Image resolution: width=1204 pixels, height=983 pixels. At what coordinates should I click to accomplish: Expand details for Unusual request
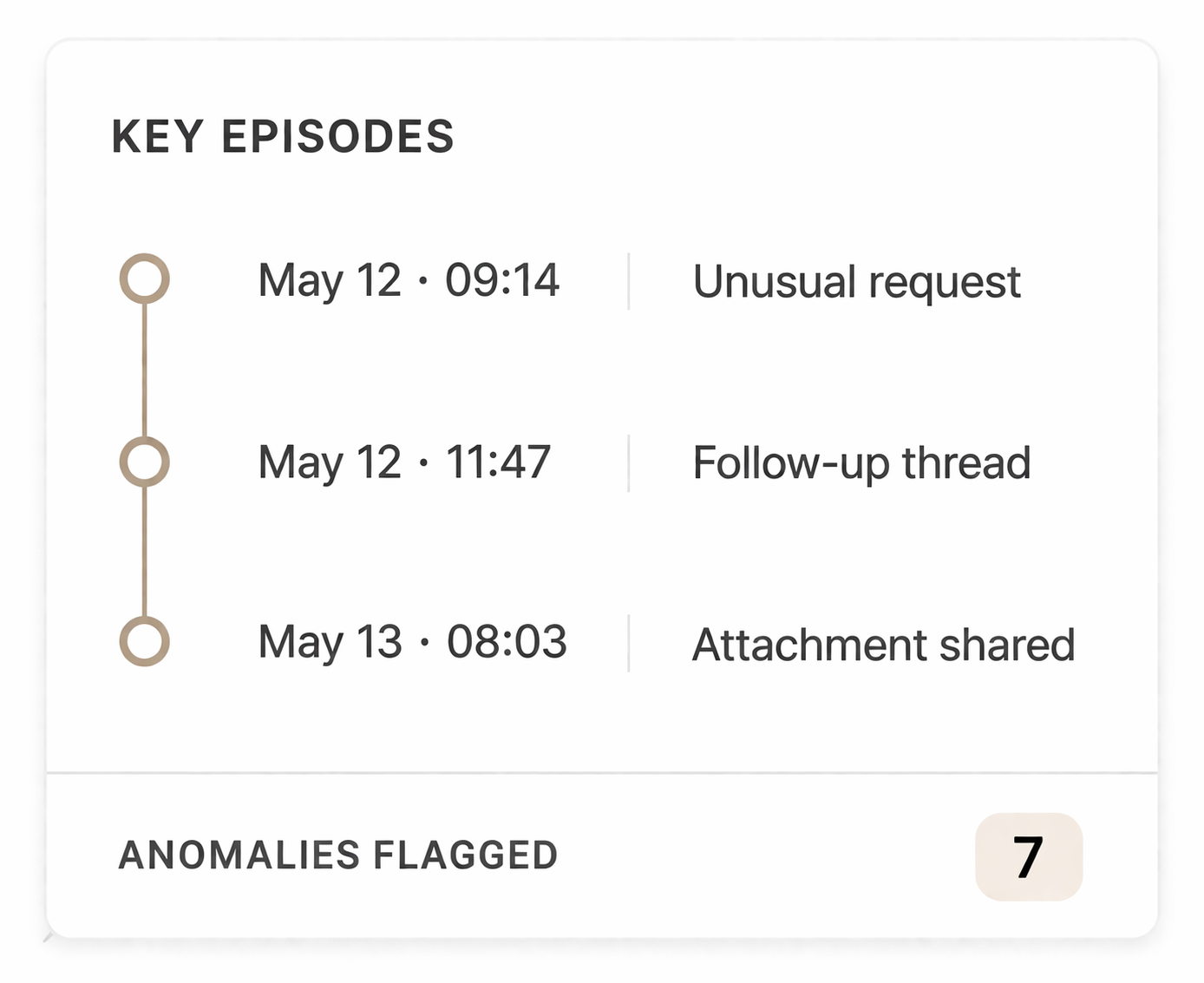click(x=857, y=281)
